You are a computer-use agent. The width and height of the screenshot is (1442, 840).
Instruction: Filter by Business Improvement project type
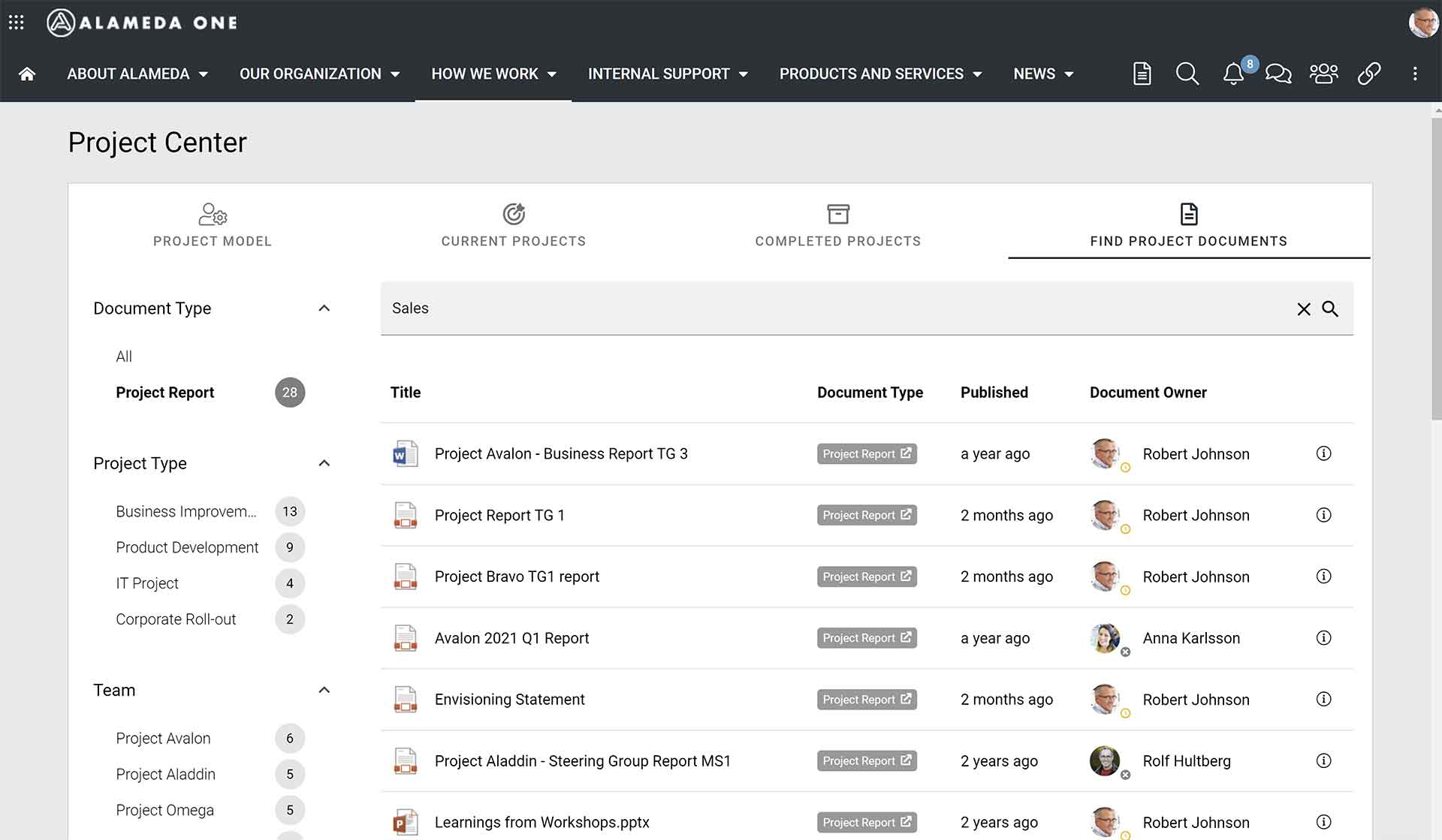click(x=186, y=511)
